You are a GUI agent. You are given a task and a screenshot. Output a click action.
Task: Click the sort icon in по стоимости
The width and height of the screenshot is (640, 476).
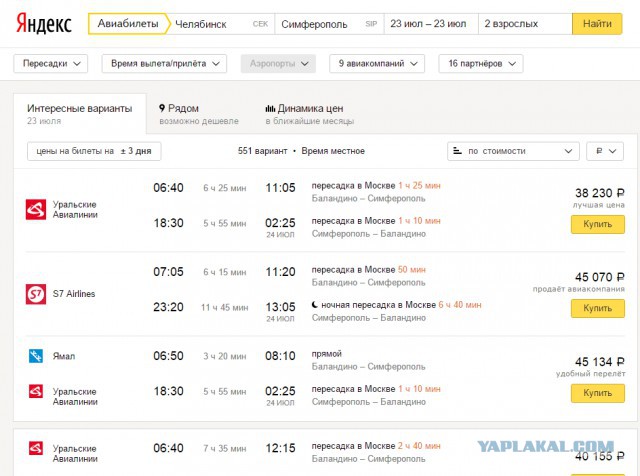pyautogui.click(x=458, y=151)
